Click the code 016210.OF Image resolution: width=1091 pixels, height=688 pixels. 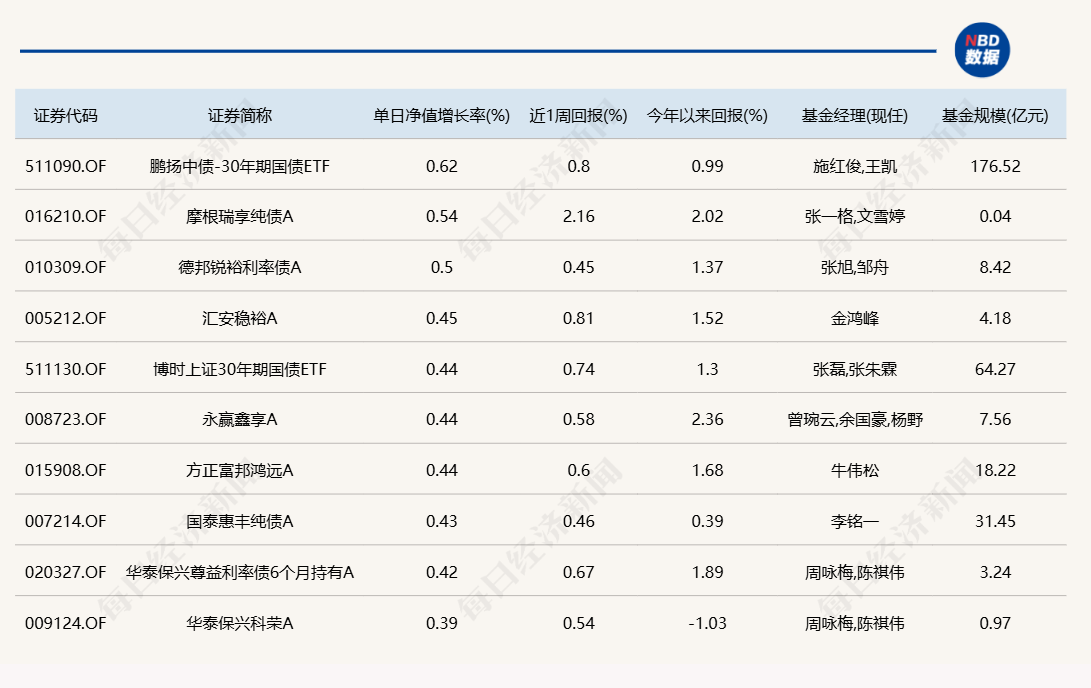[x=65, y=216]
